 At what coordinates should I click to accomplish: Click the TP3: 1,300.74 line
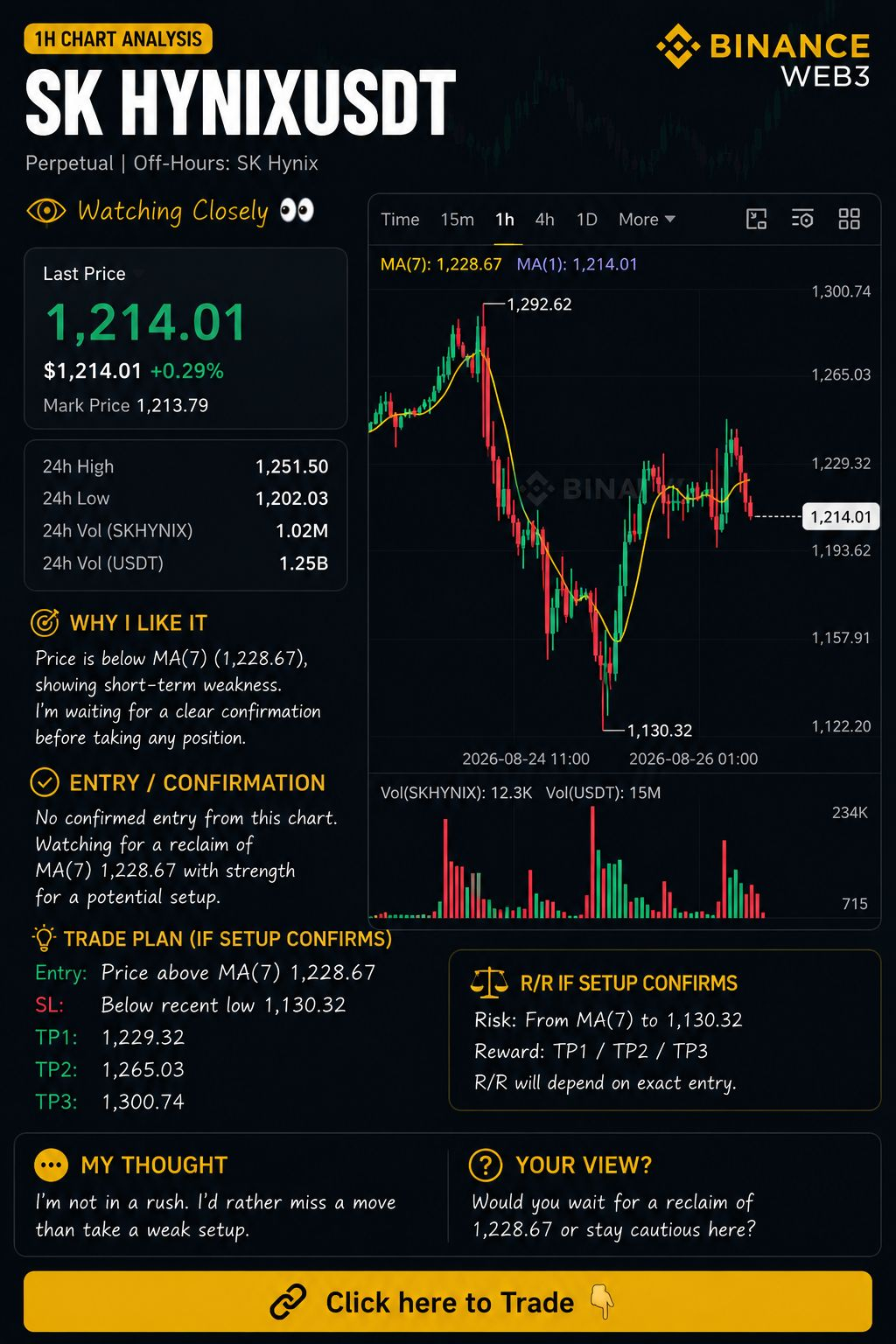[x=109, y=1102]
